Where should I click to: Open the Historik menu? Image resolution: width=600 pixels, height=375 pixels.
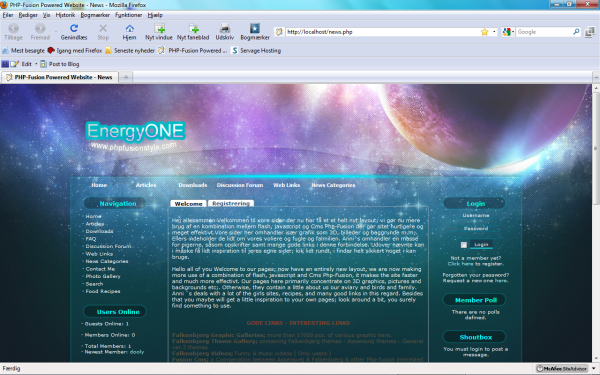pos(65,15)
